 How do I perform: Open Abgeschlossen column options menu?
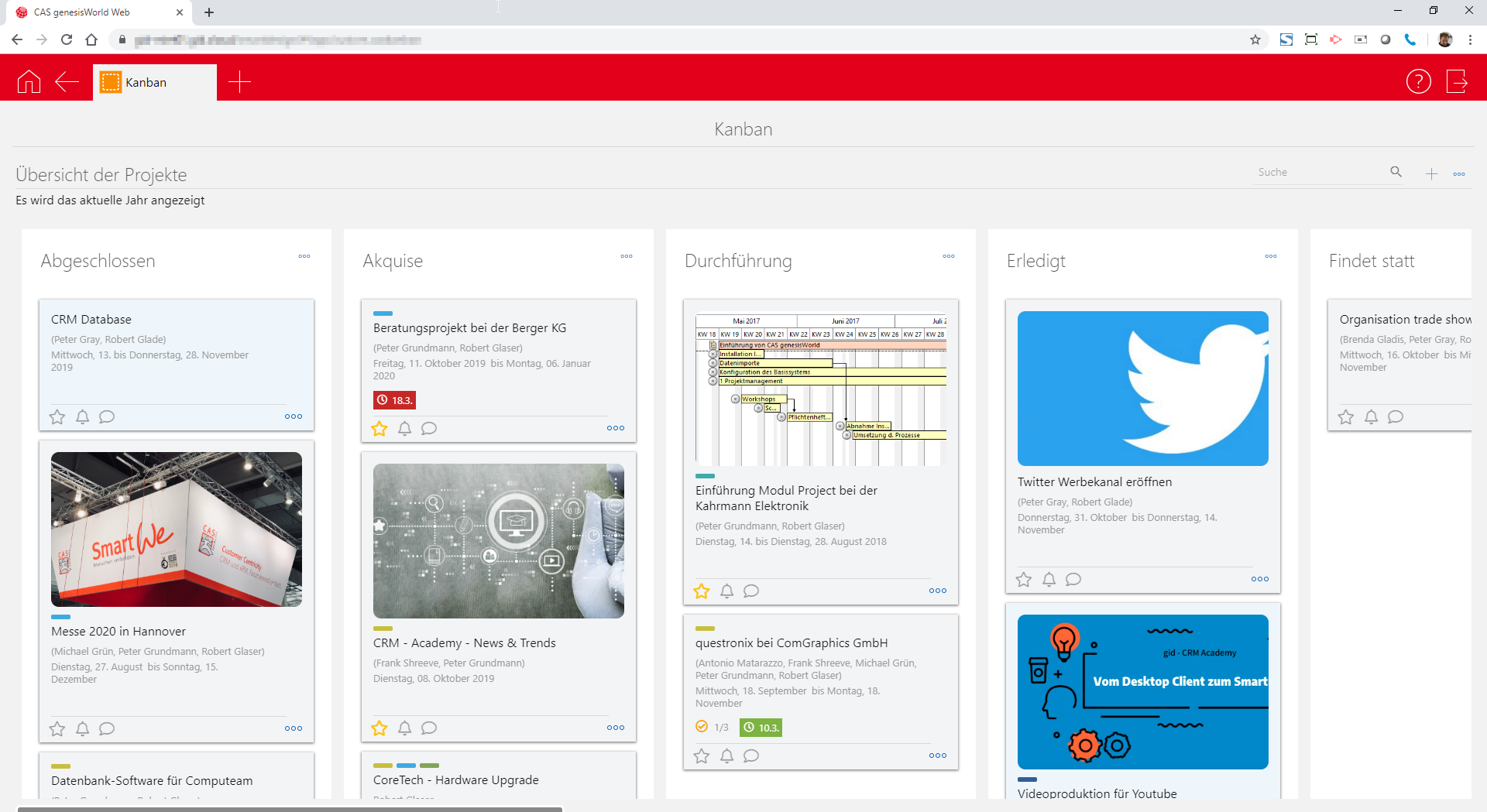tap(304, 256)
